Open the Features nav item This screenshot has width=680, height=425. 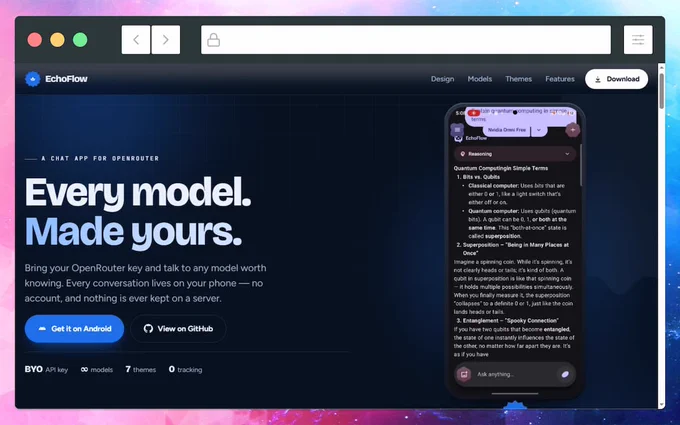click(x=560, y=79)
